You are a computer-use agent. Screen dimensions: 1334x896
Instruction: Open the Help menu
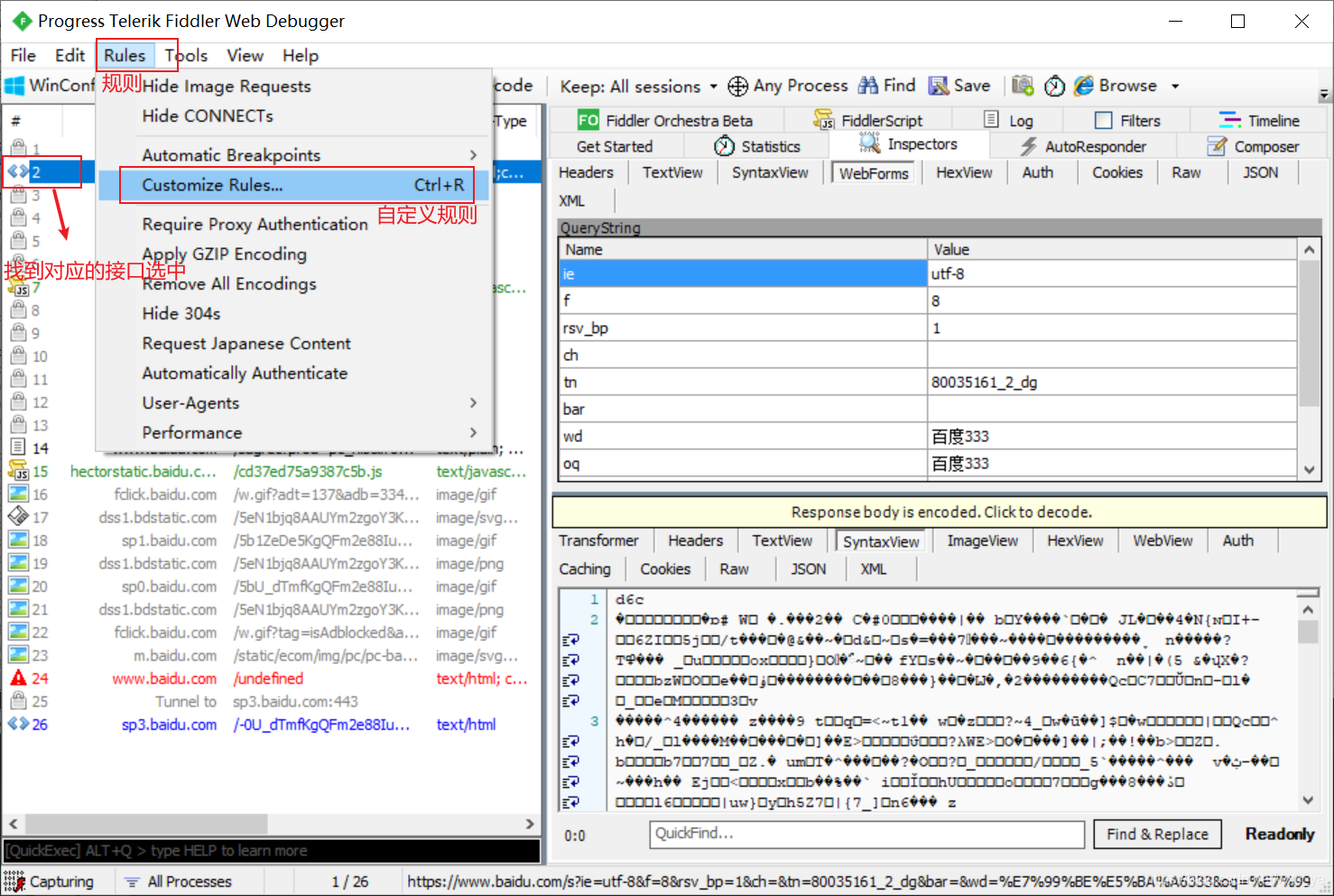[301, 55]
